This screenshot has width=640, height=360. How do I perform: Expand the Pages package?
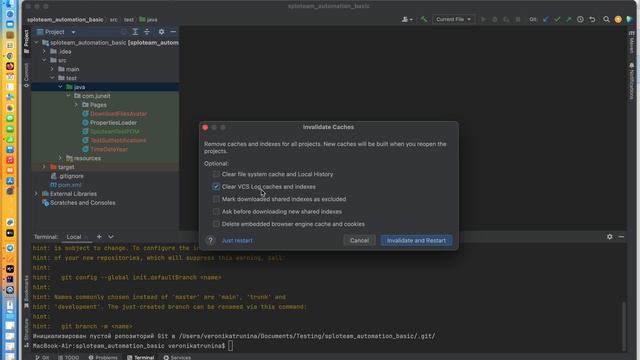pyautogui.click(x=76, y=105)
